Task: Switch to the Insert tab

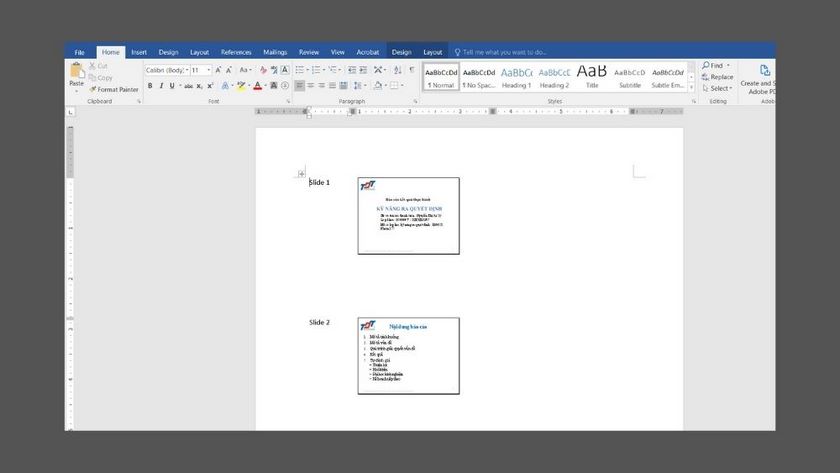Action: (139, 52)
